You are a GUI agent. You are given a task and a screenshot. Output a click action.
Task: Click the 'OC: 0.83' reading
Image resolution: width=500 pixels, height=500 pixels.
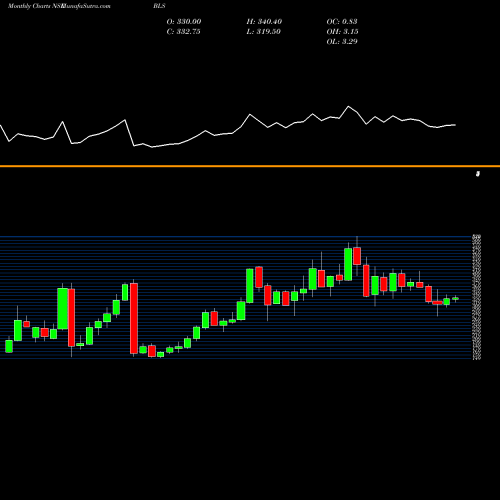click(x=342, y=21)
